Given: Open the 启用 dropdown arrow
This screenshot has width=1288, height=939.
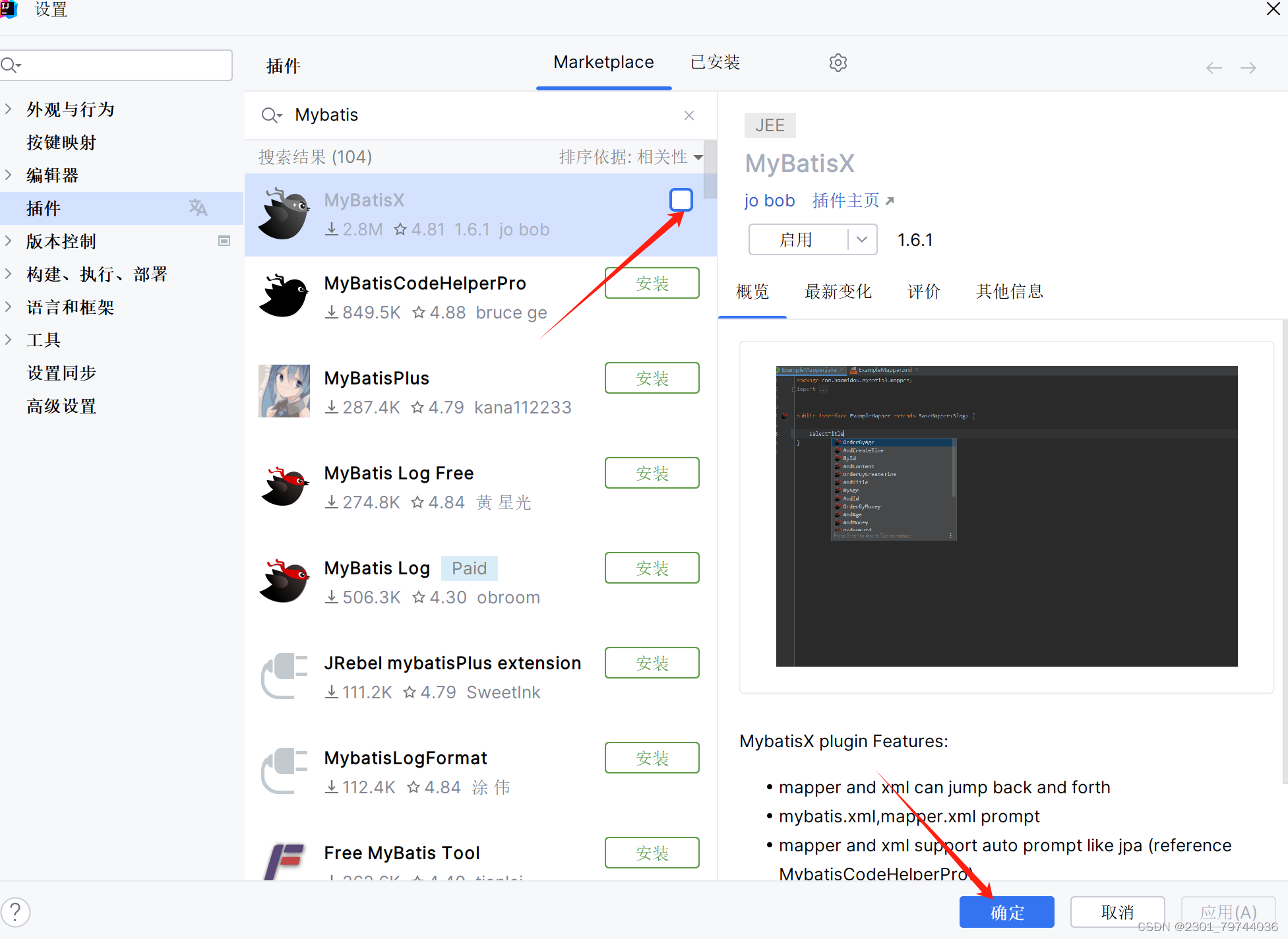Looking at the screenshot, I should point(862,239).
